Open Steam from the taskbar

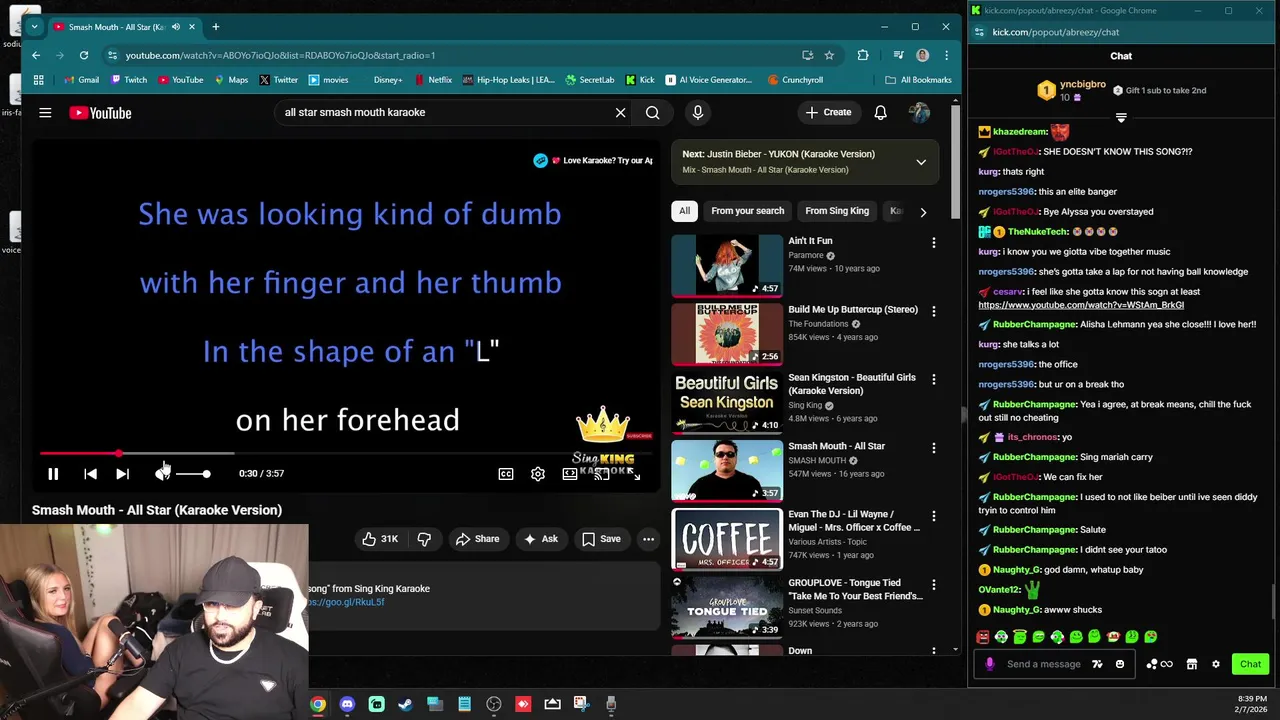click(405, 704)
